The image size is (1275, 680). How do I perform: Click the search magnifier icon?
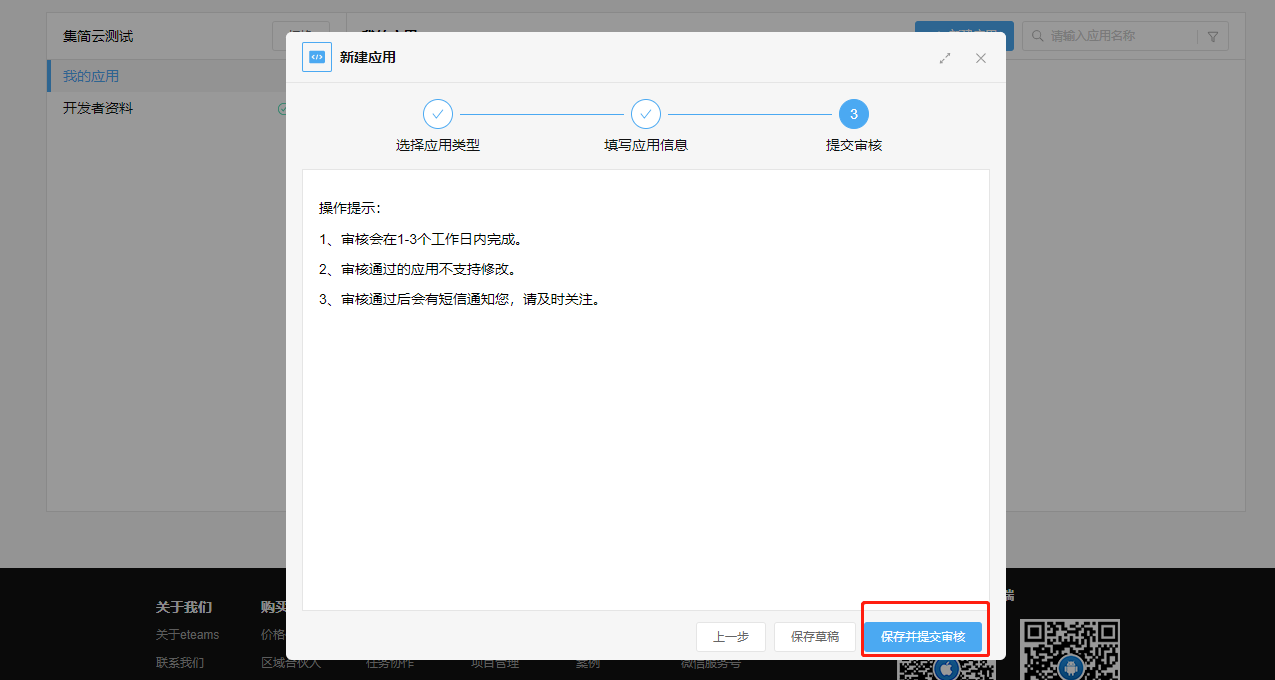point(1036,36)
